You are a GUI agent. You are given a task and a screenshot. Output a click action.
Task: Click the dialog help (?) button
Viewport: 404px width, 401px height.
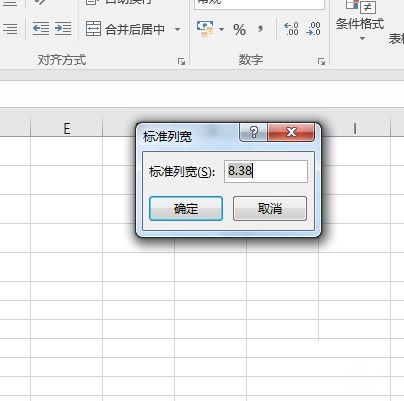click(x=253, y=132)
